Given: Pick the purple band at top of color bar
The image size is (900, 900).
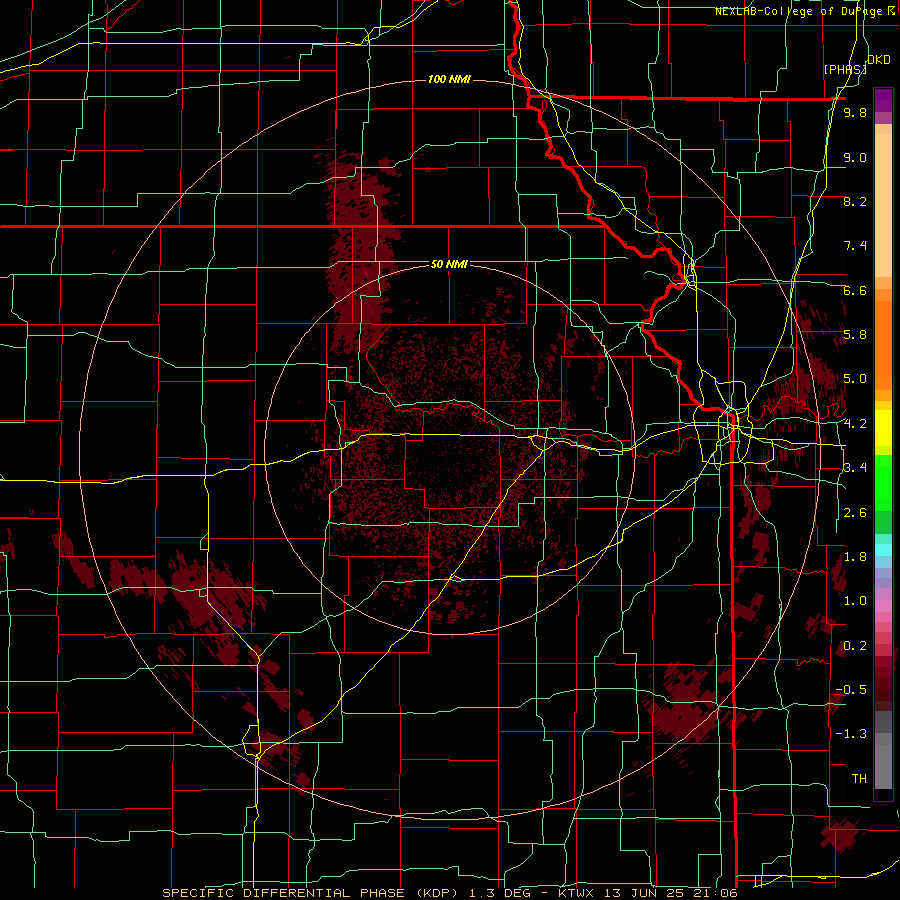Looking at the screenshot, I should [x=883, y=100].
